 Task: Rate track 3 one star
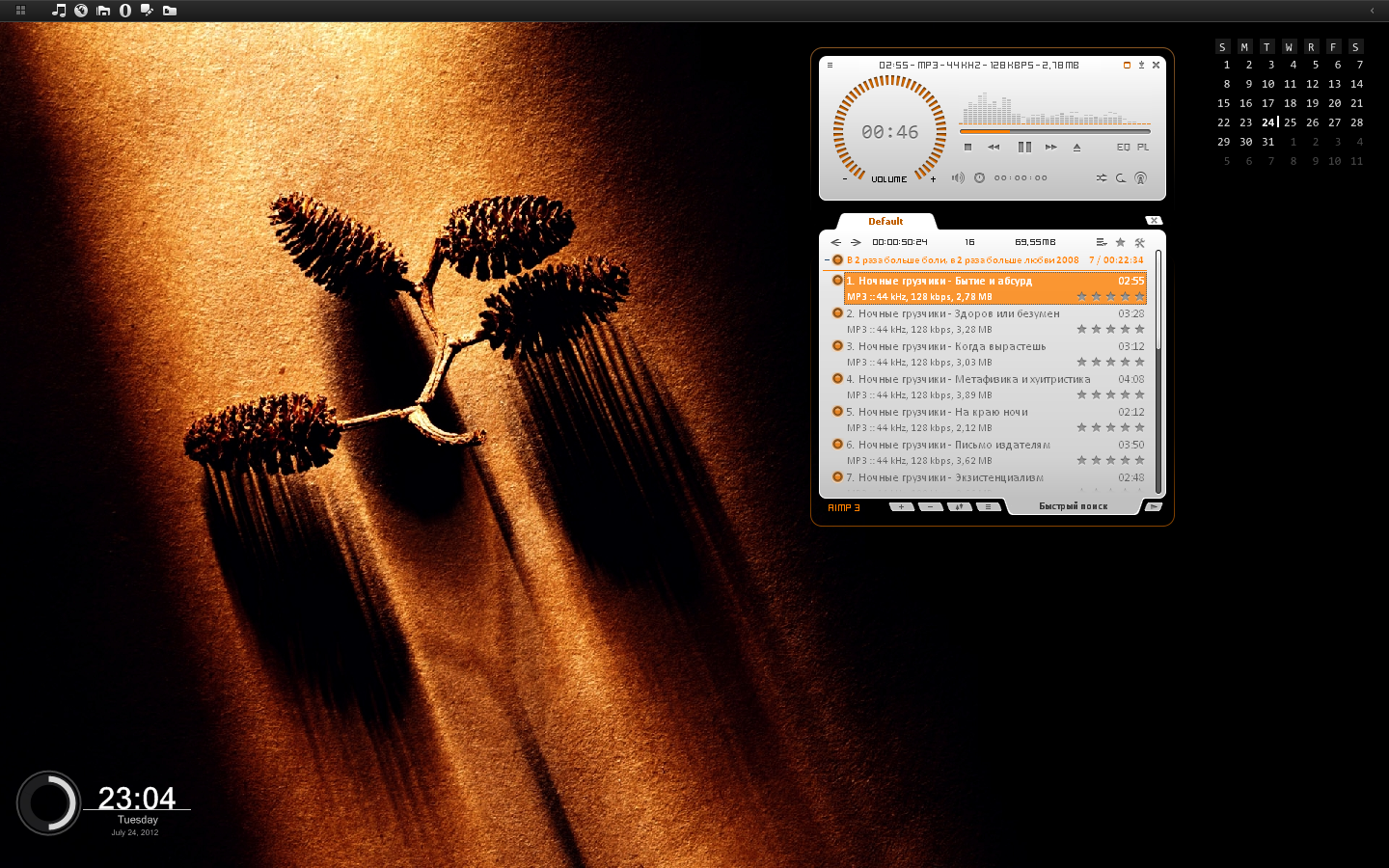pos(1081,362)
